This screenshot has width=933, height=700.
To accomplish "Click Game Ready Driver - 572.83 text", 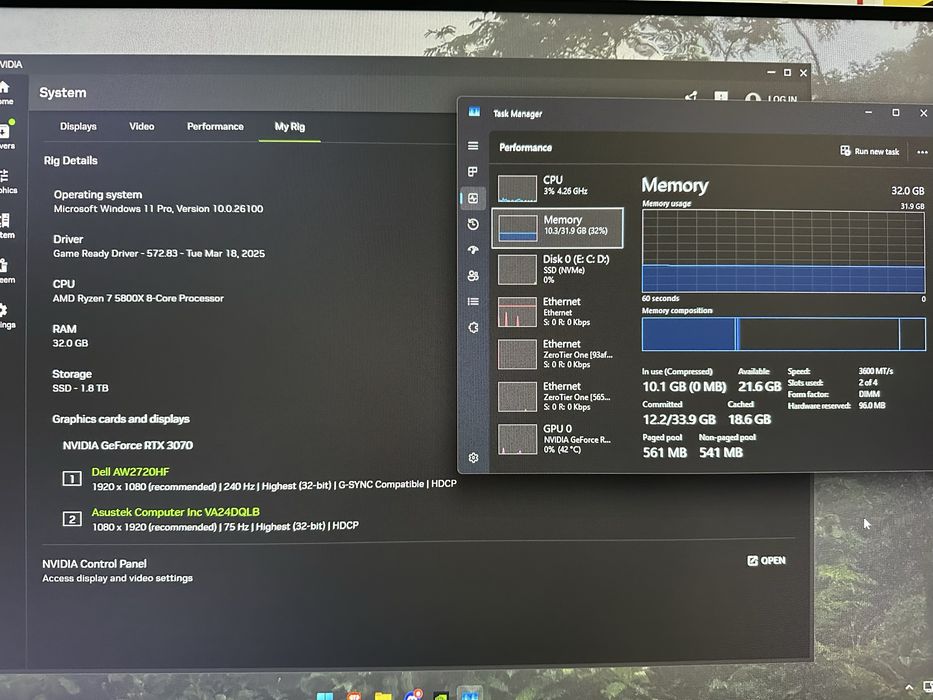I will (x=159, y=253).
